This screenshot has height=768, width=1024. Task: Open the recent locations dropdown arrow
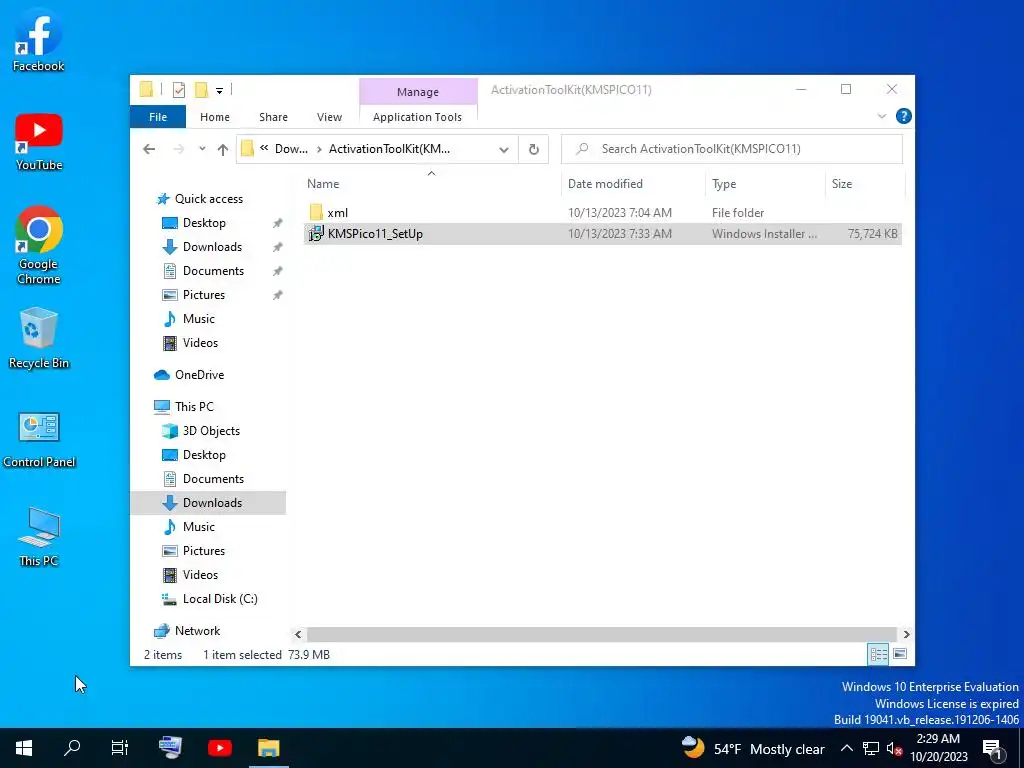[202, 149]
